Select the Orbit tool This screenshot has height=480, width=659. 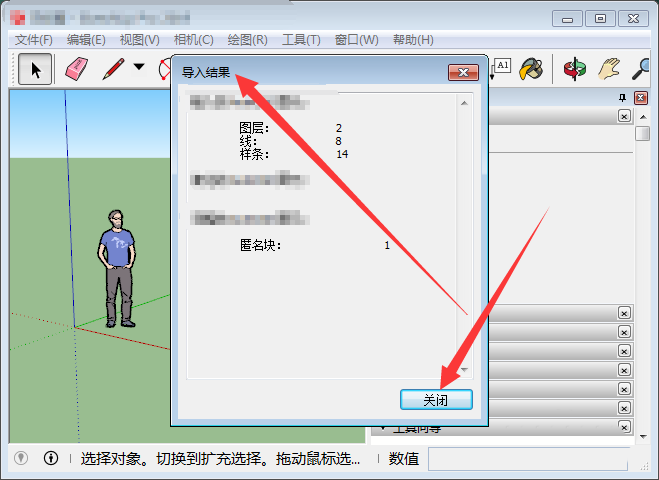[x=575, y=69]
